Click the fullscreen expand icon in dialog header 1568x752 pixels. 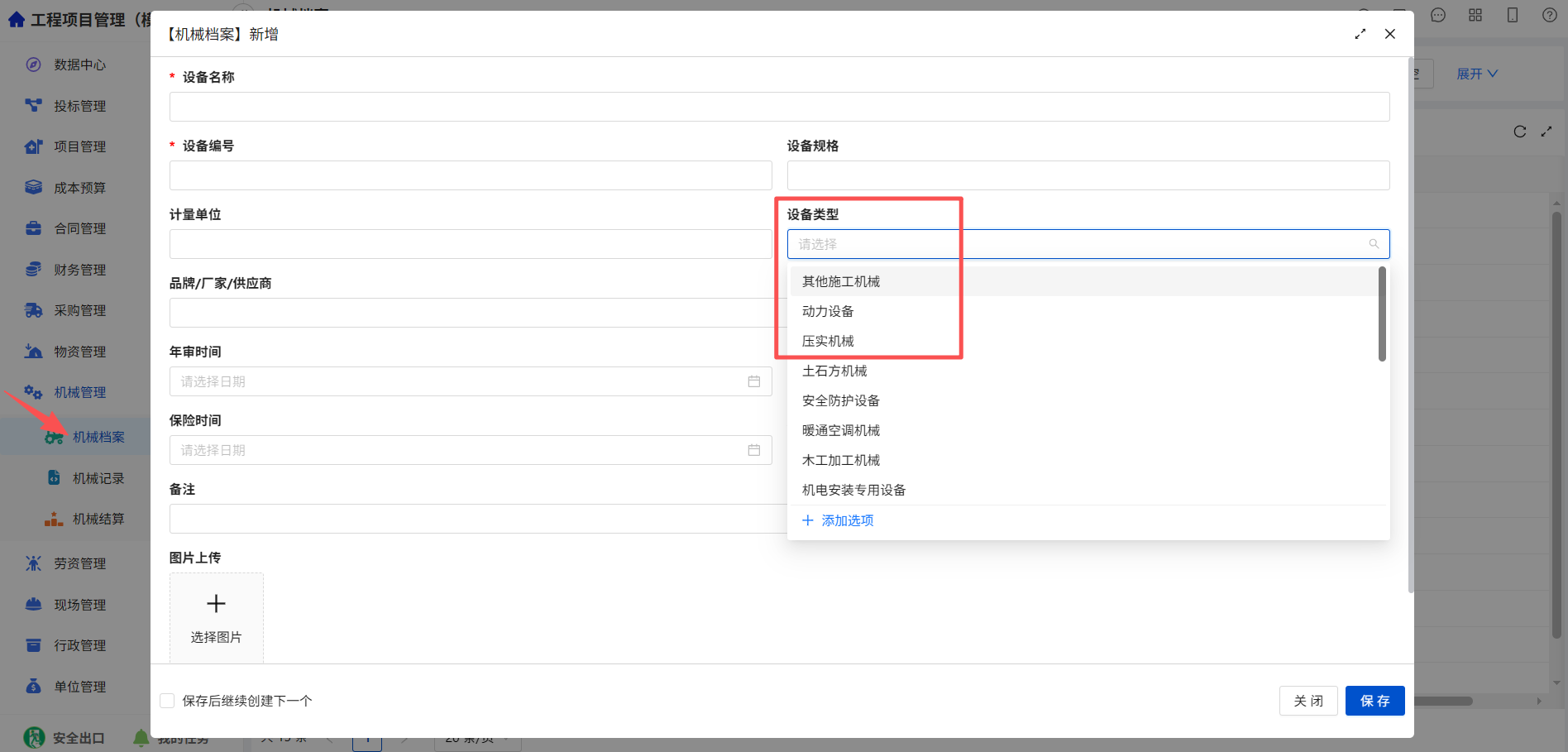[1360, 34]
